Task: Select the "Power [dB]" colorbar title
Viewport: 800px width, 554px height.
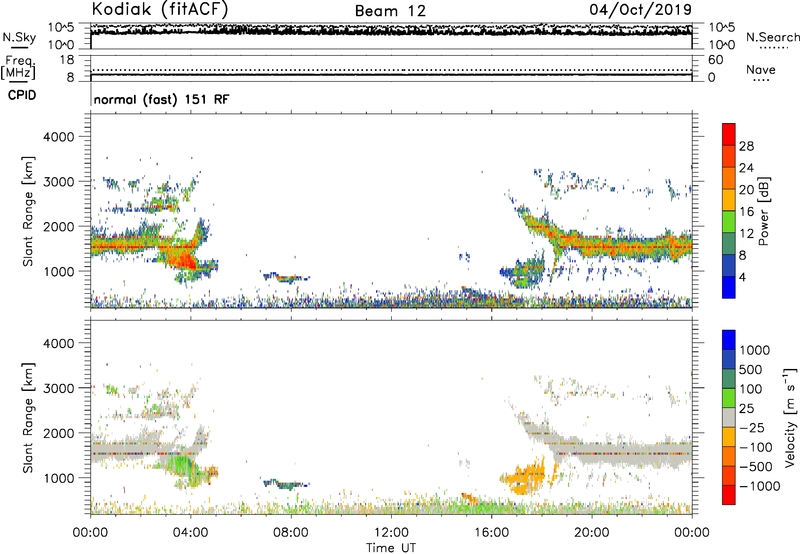Action: point(763,212)
